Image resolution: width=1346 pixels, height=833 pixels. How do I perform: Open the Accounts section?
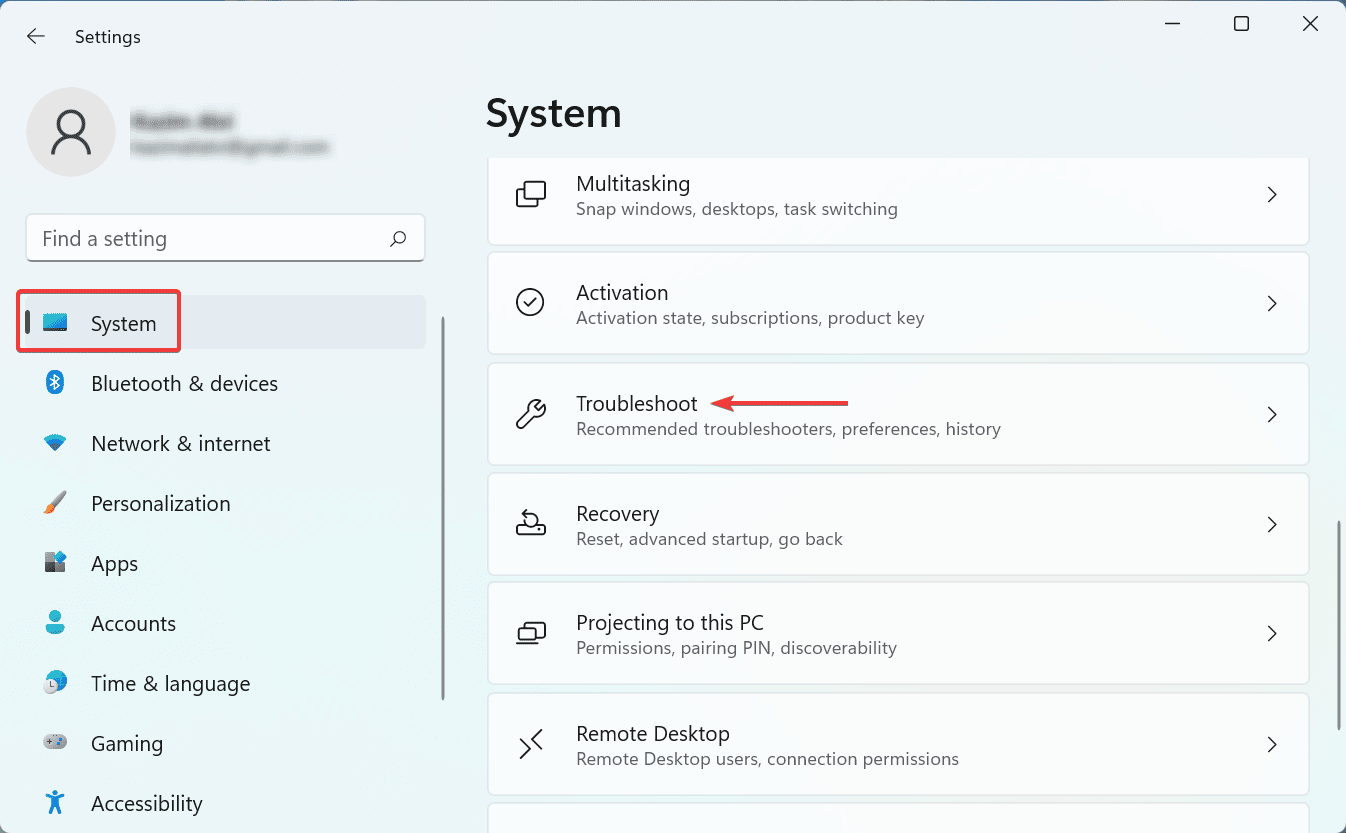[226, 623]
